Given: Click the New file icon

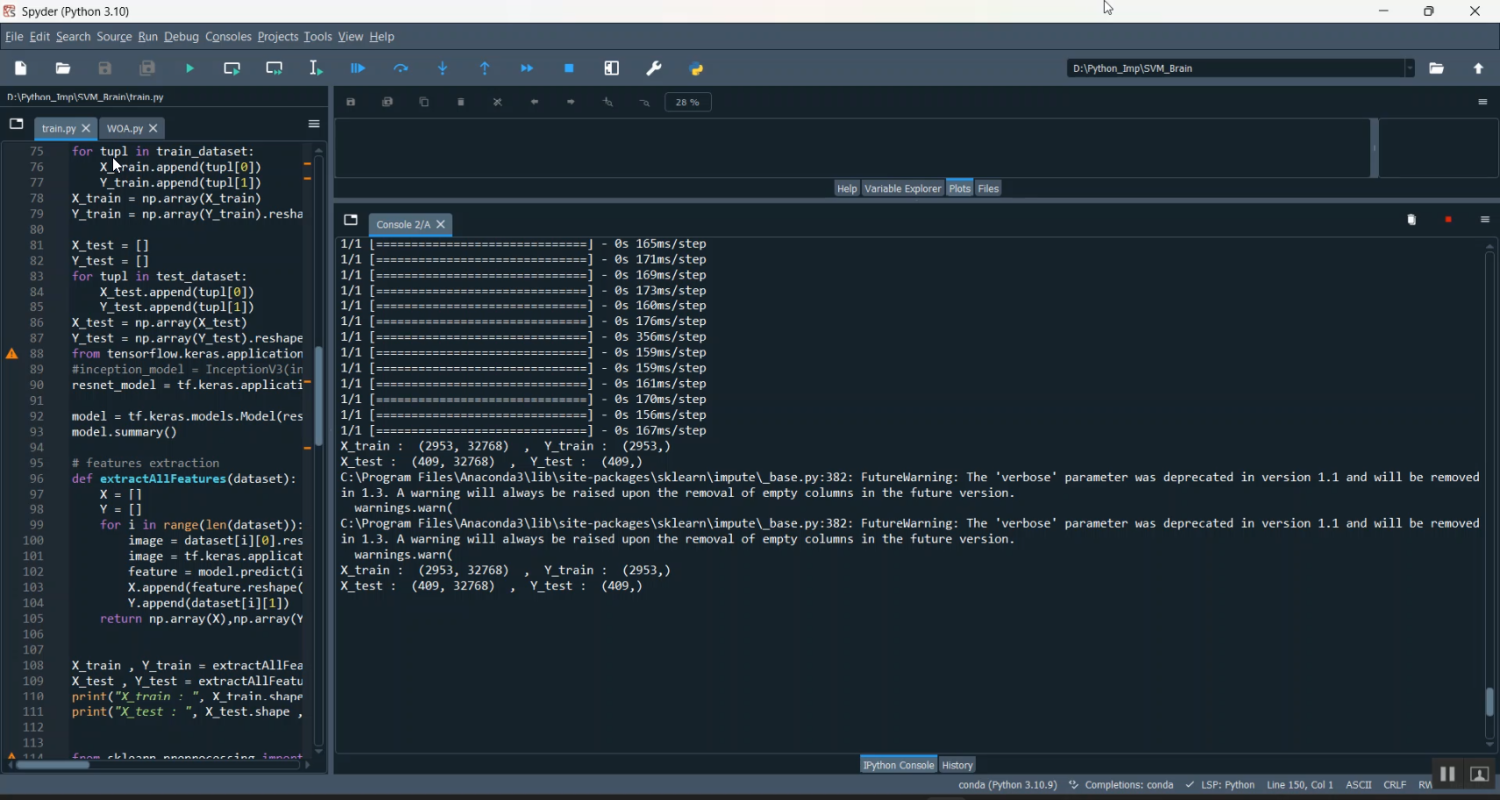Looking at the screenshot, I should coord(21,69).
